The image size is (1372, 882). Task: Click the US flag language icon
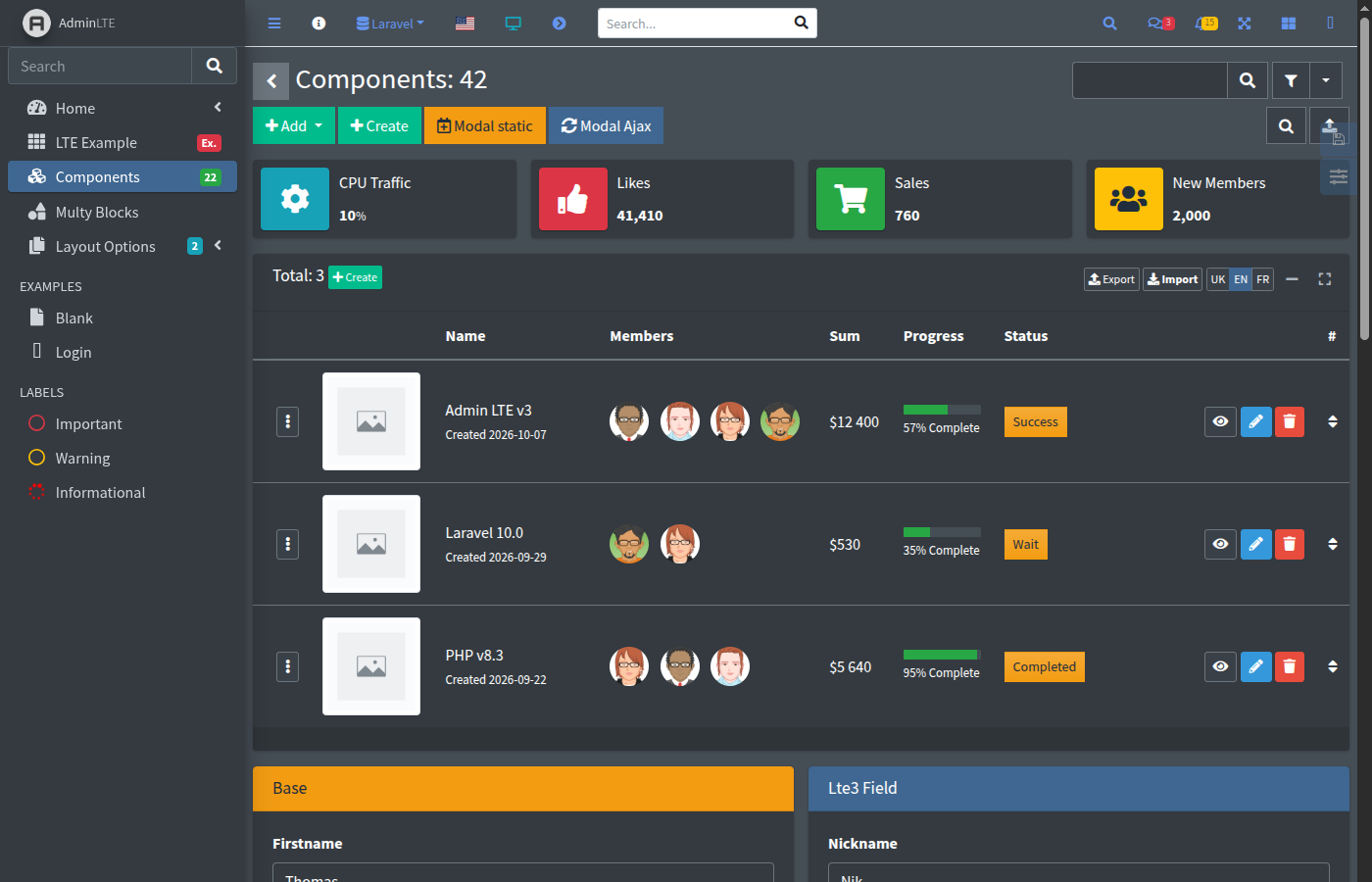point(465,24)
